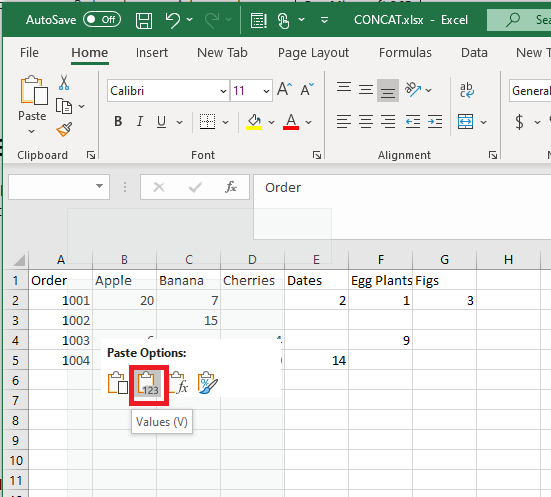This screenshot has width=551, height=497.
Task: Click the Orientation angled text icon
Action: 413,89
